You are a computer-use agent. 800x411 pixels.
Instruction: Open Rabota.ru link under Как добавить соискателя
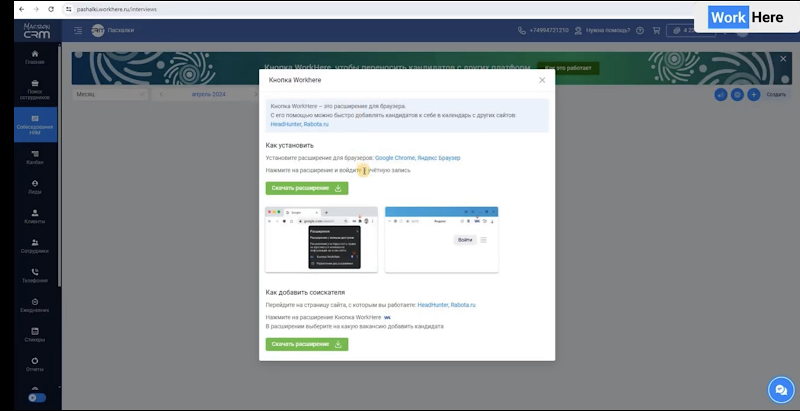point(463,305)
